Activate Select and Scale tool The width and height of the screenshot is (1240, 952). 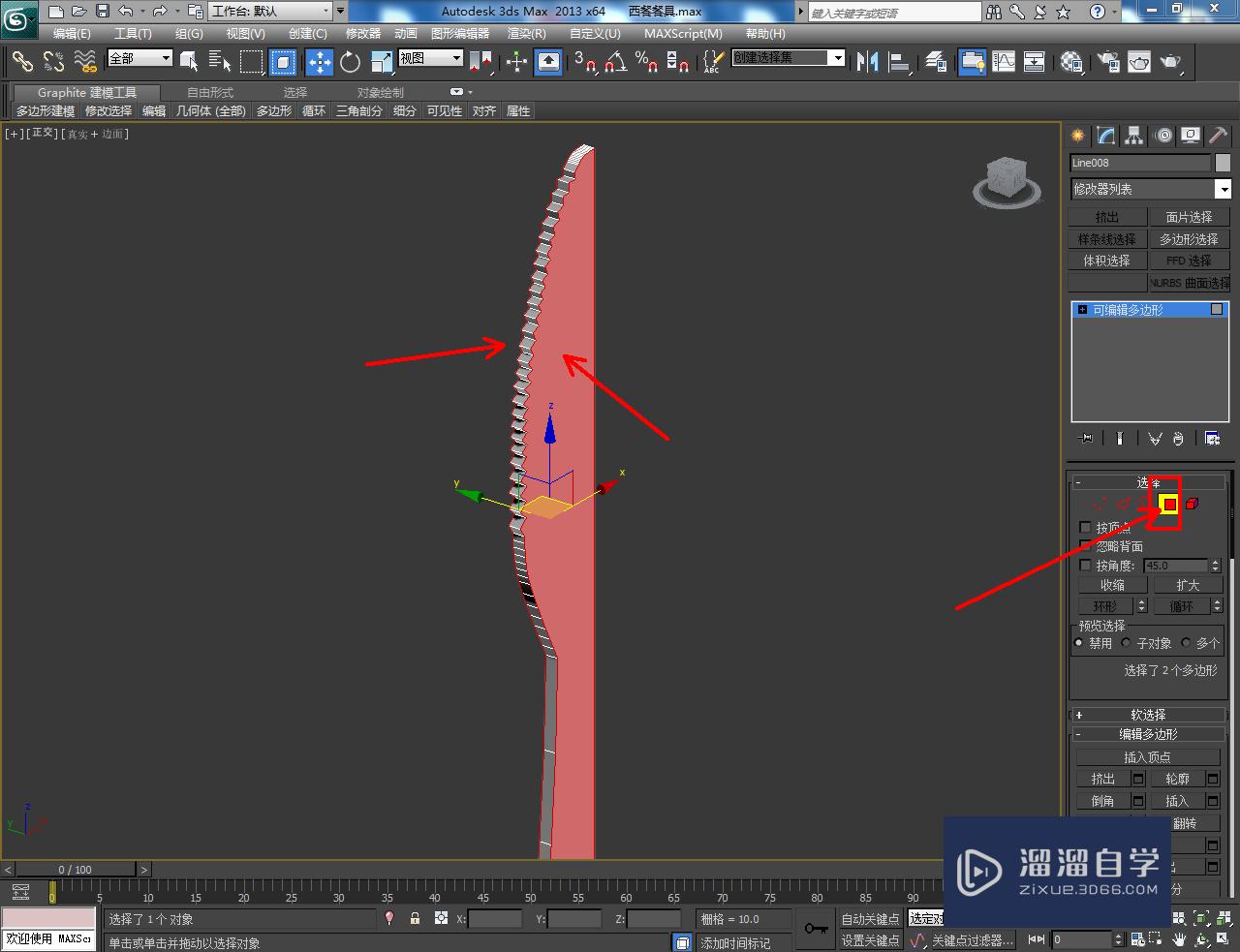tap(381, 62)
